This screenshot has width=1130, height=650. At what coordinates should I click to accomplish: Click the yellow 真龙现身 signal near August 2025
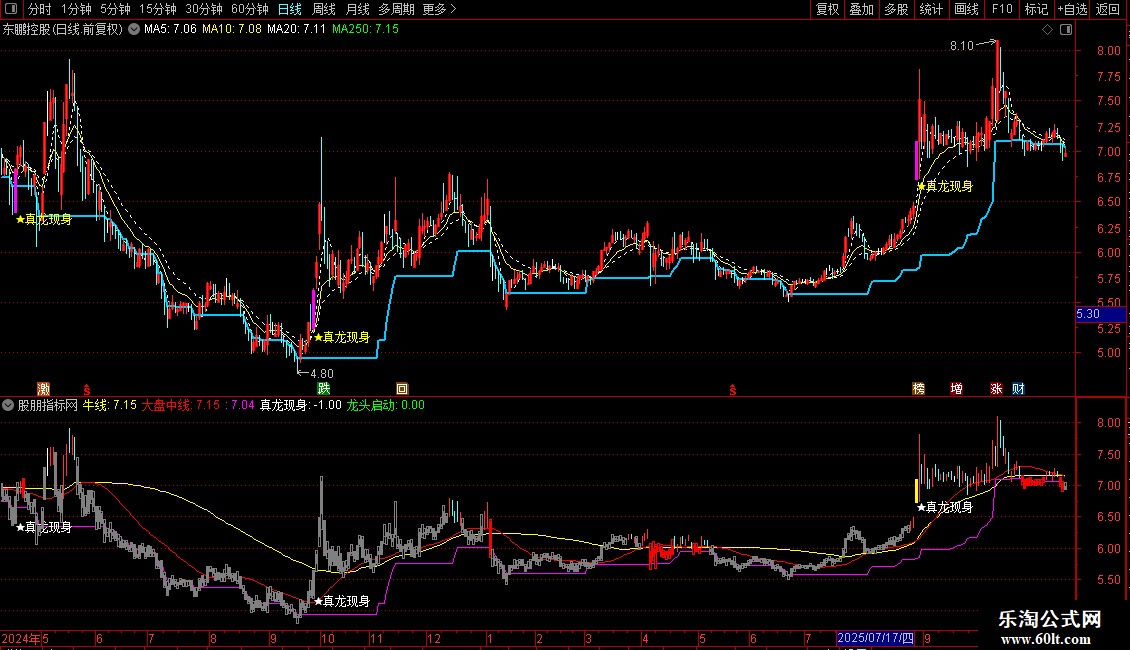(x=945, y=187)
